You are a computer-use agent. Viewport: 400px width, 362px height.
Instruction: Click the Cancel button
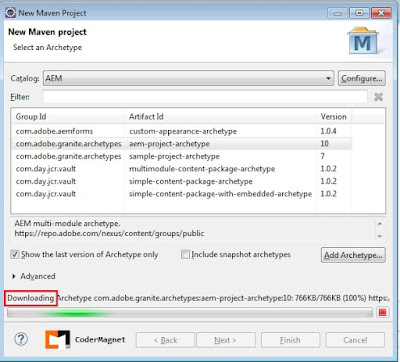pos(355,340)
